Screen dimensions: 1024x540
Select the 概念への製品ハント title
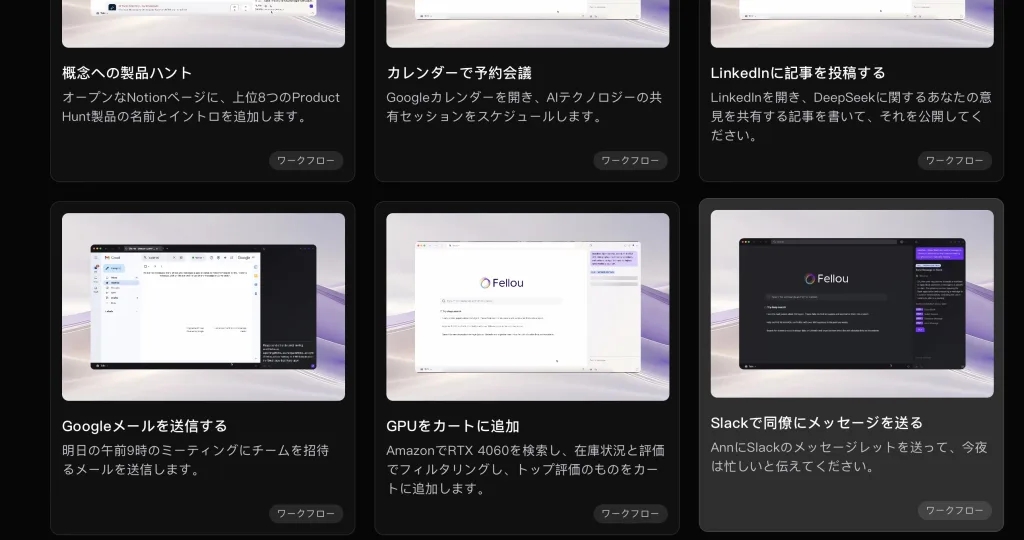(x=127, y=72)
